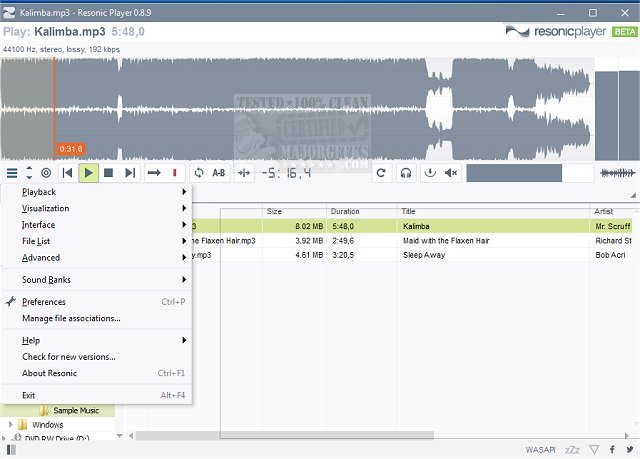Seek in the waveform near the middle

pos(297,109)
